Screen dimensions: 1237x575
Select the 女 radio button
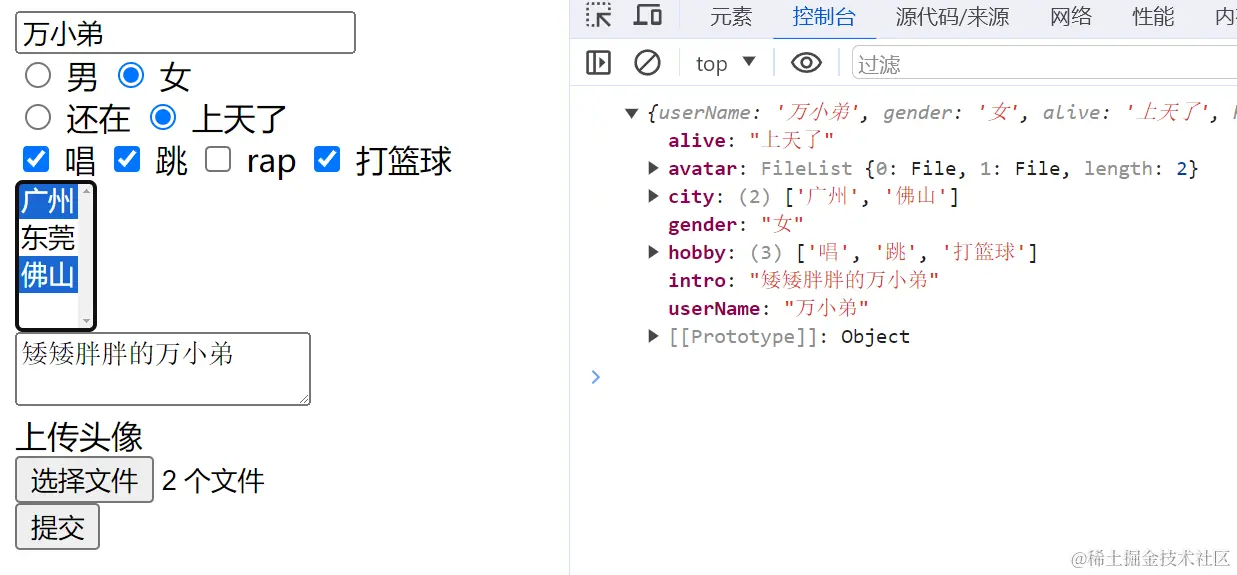131,75
